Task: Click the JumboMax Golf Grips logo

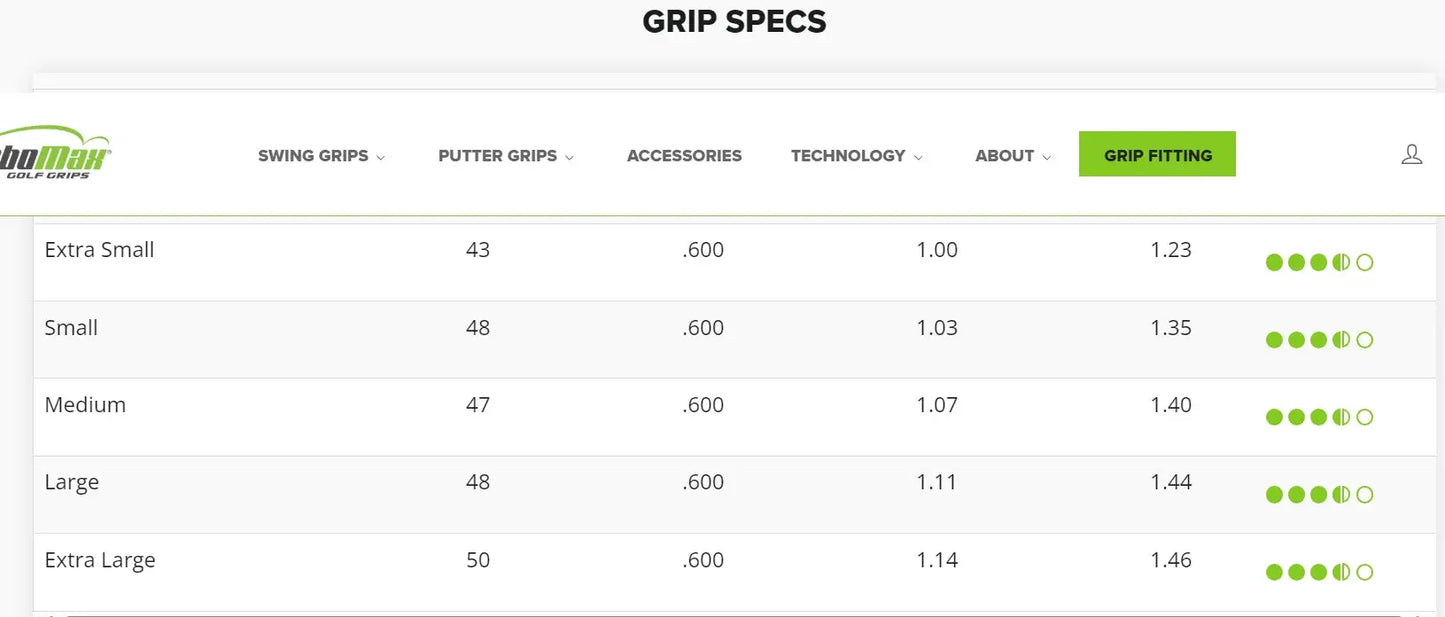Action: (x=55, y=153)
